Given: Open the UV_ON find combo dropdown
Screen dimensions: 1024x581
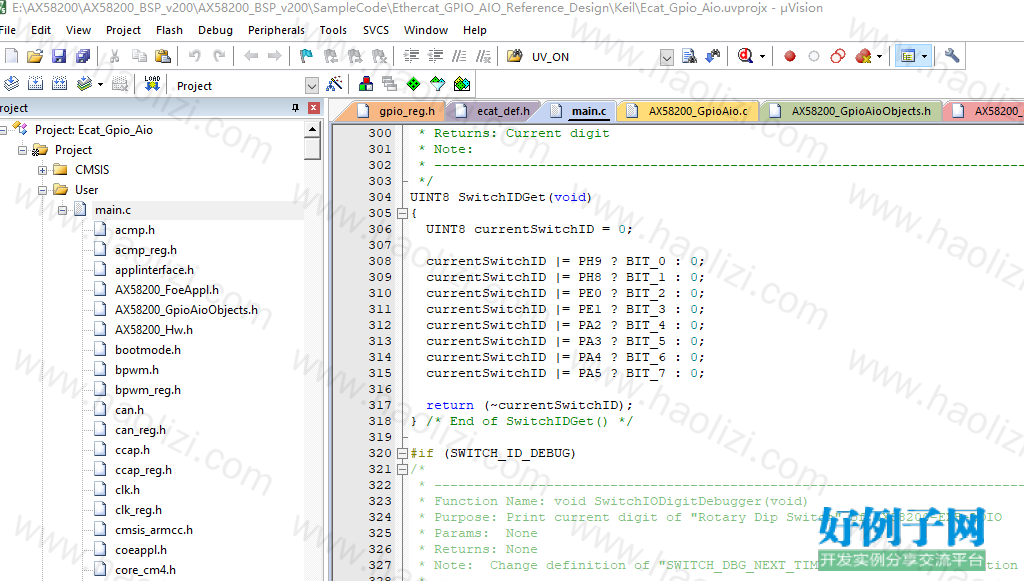Looking at the screenshot, I should point(666,57).
